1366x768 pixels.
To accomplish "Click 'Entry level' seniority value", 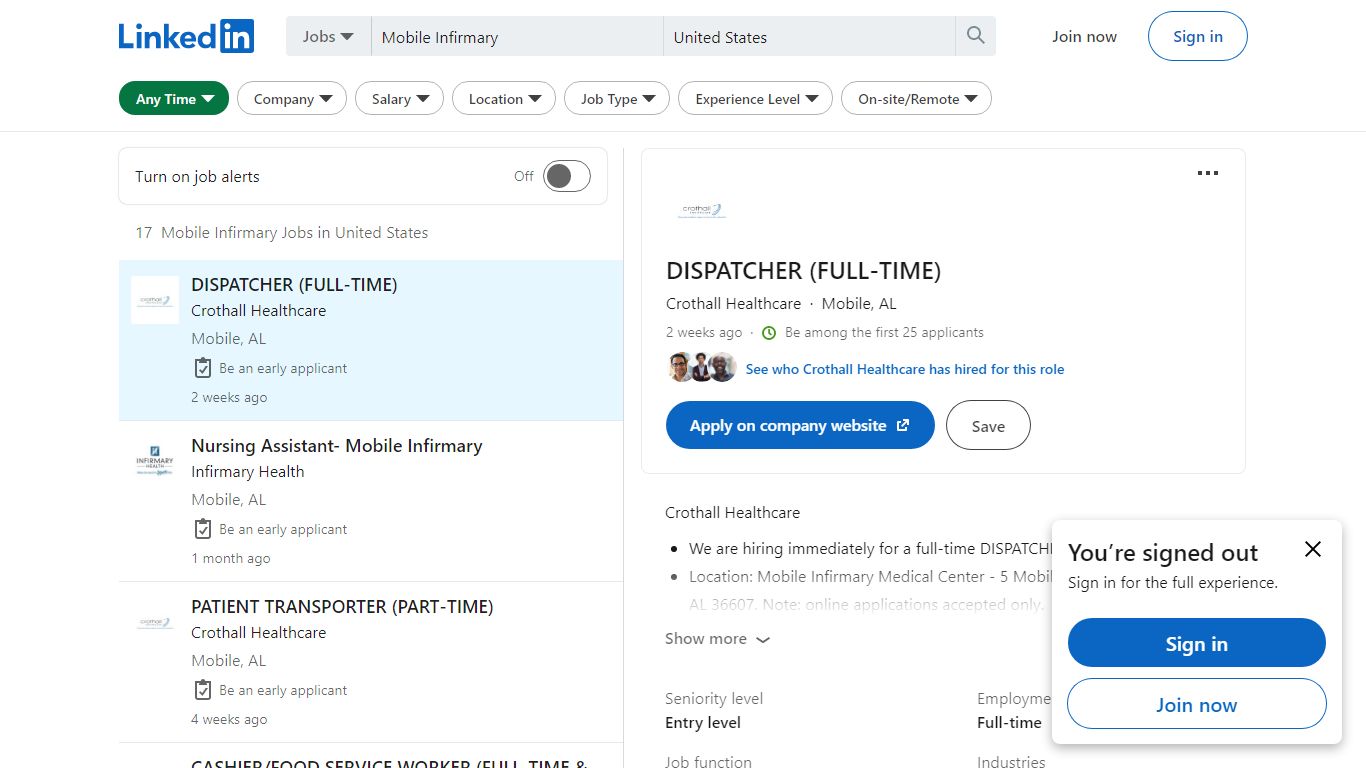I will point(703,722).
